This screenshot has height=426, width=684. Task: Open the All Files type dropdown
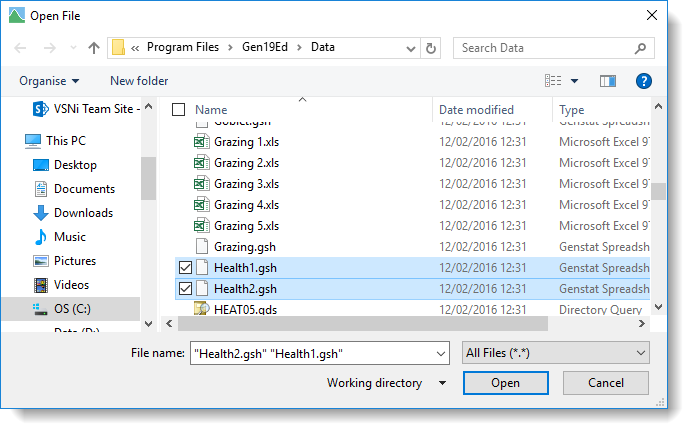pos(556,353)
